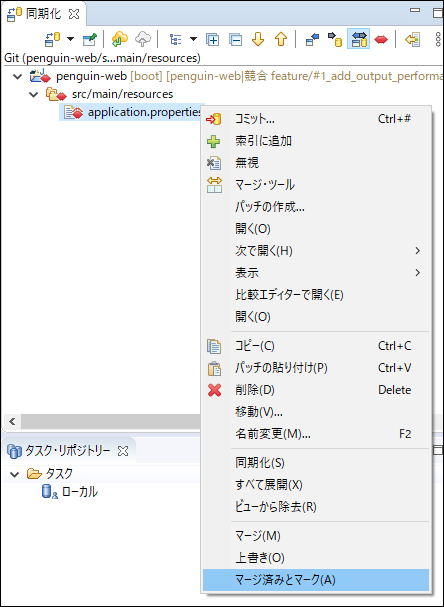
Task: Choose 索引に追加 from context menu
Action: click(x=315, y=141)
